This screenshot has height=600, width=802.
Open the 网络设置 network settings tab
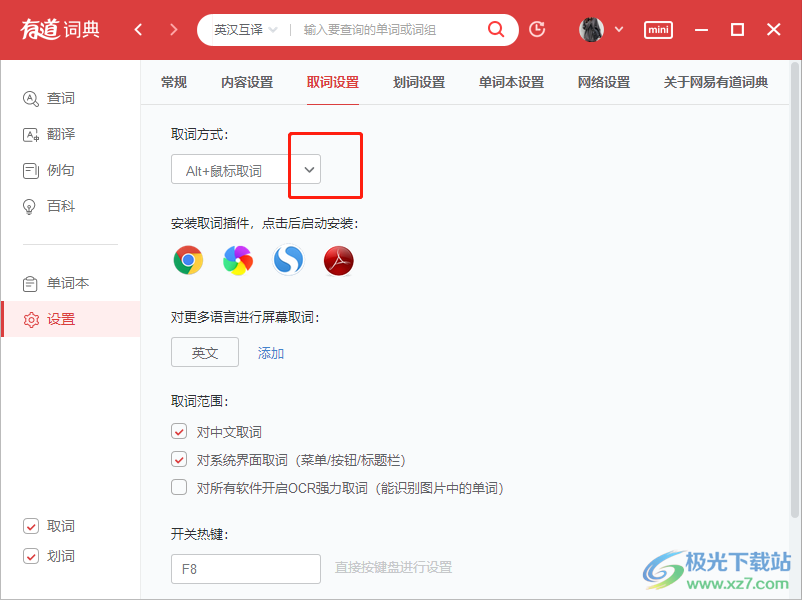coord(603,82)
